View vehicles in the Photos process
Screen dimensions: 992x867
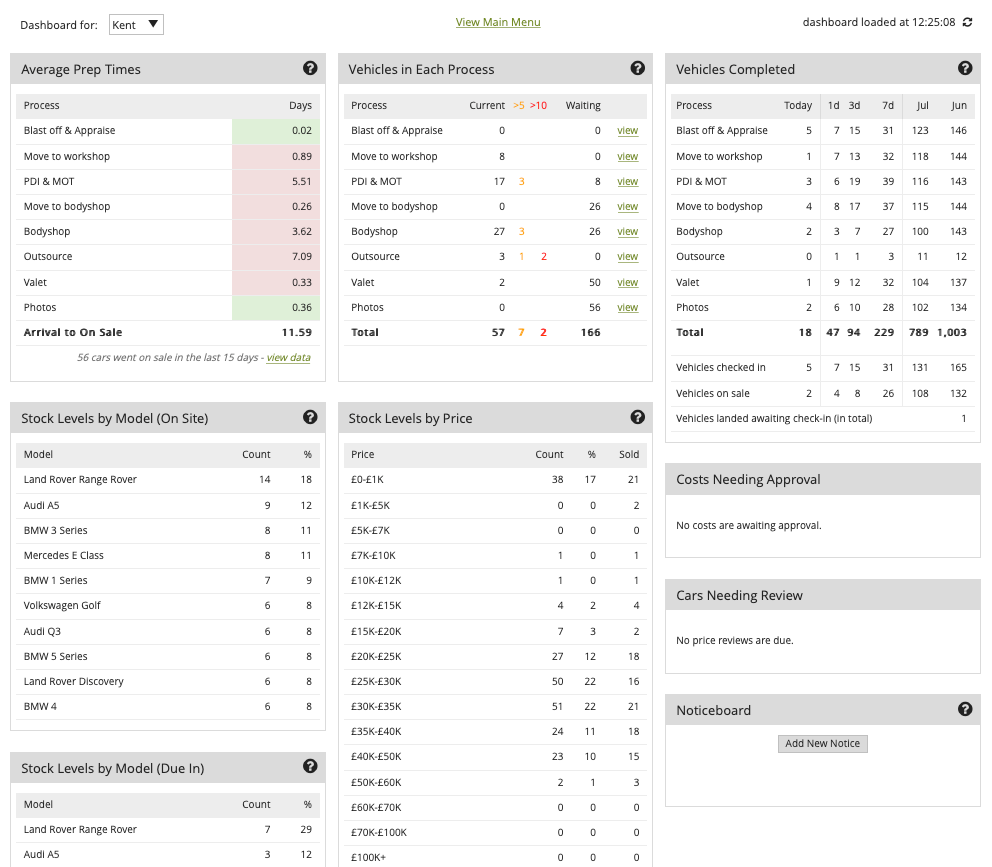coord(627,306)
